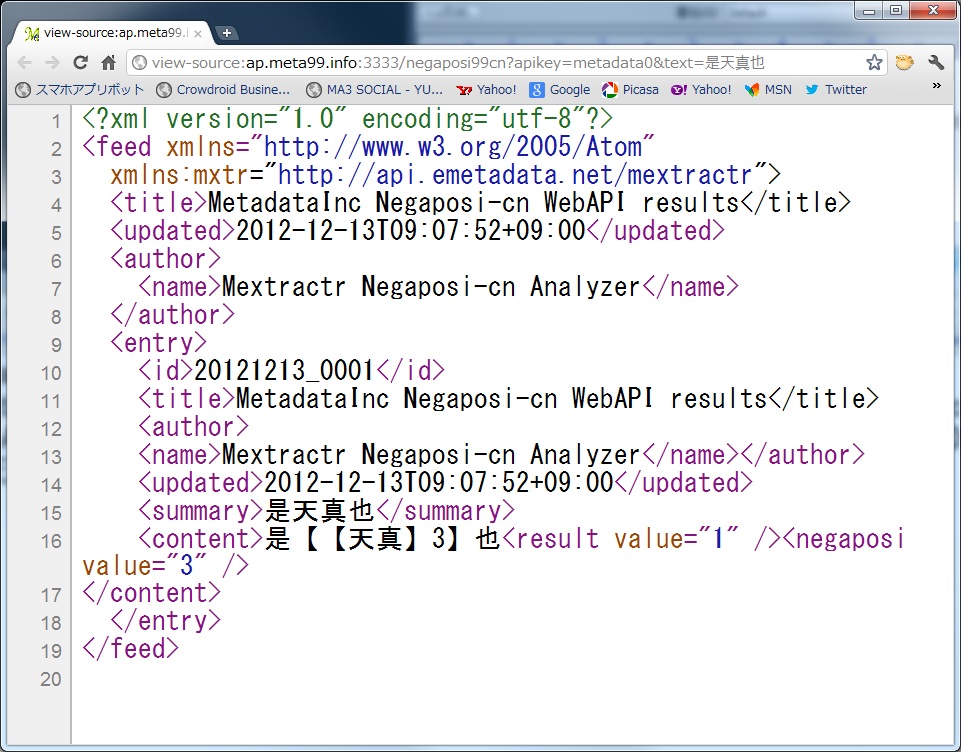961x752 pixels.
Task: Maximize the browser window
Action: tap(896, 10)
